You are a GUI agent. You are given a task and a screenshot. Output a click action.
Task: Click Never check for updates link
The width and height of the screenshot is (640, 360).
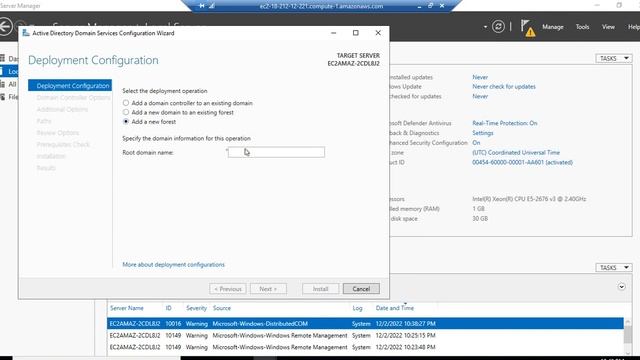pos(504,87)
